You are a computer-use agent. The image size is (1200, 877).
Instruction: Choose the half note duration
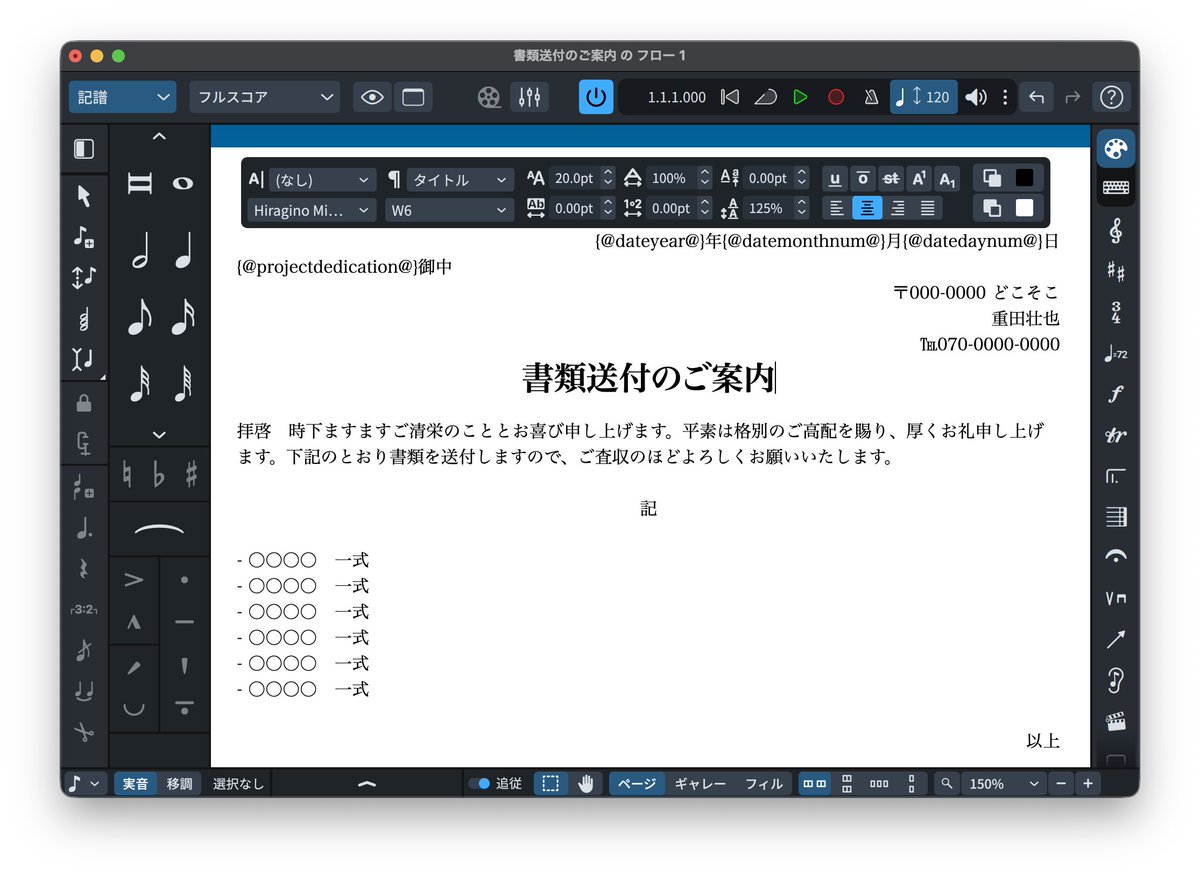click(x=140, y=251)
